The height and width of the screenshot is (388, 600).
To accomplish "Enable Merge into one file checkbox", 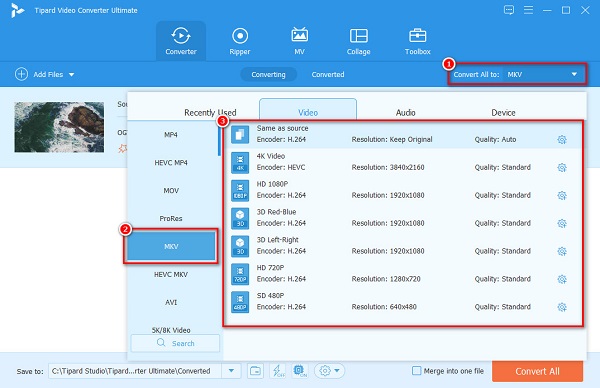I will click(416, 371).
